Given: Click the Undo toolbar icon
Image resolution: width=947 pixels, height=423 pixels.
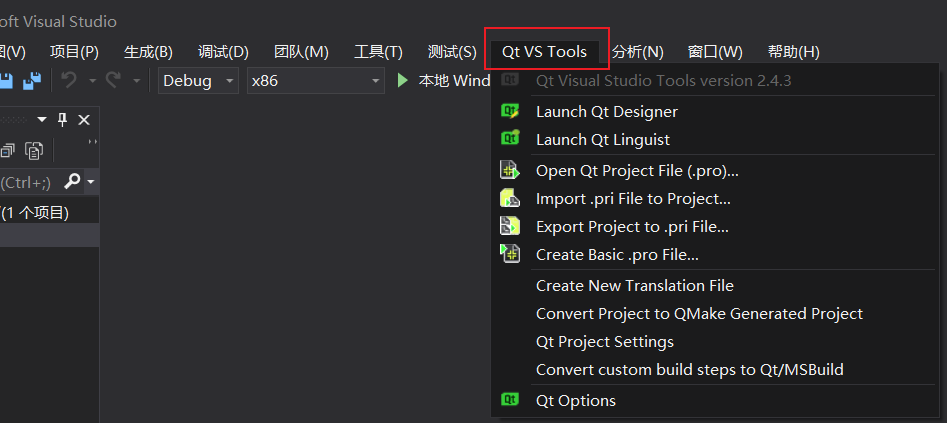Looking at the screenshot, I should tap(69, 80).
